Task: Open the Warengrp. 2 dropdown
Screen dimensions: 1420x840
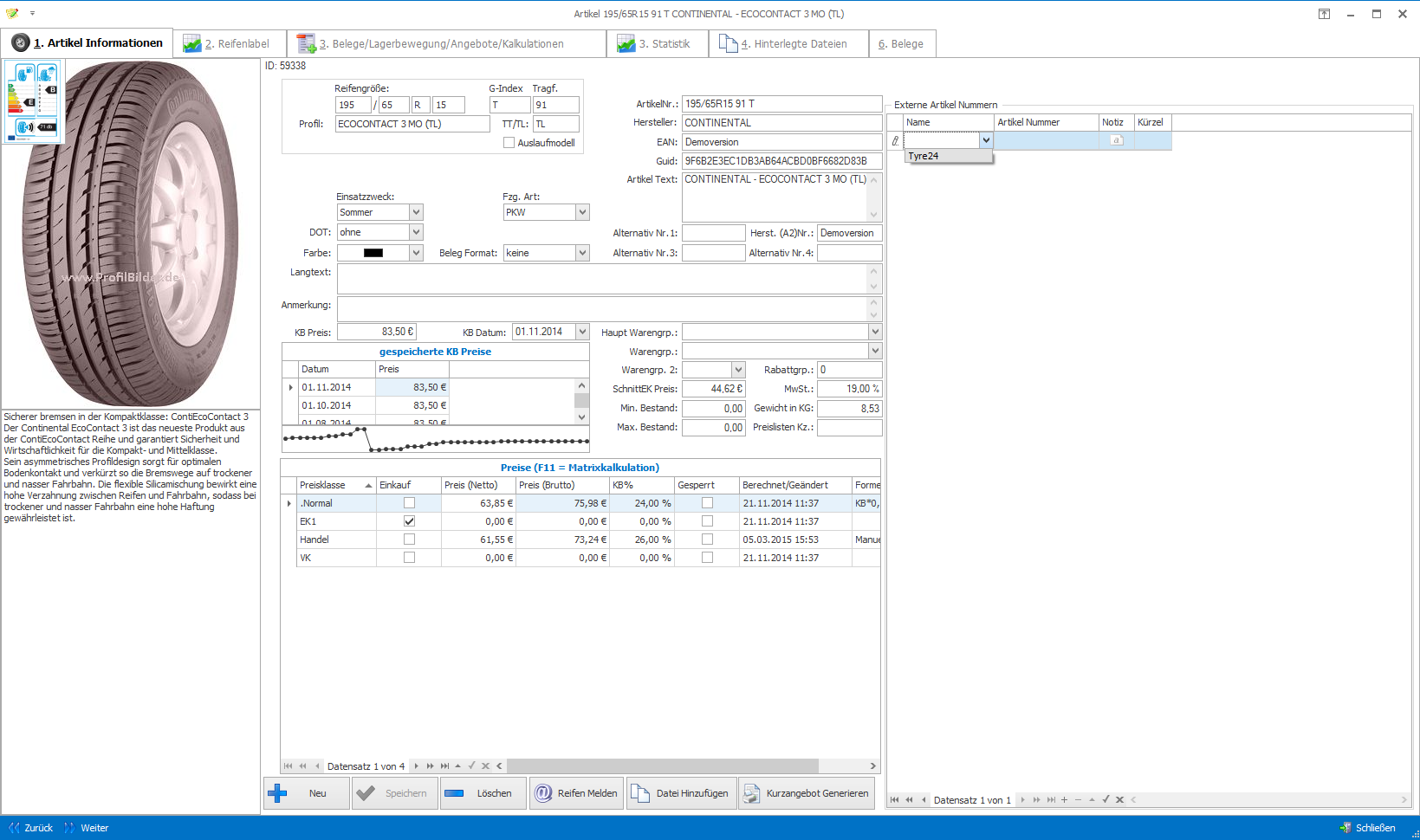Action: pyautogui.click(x=738, y=370)
